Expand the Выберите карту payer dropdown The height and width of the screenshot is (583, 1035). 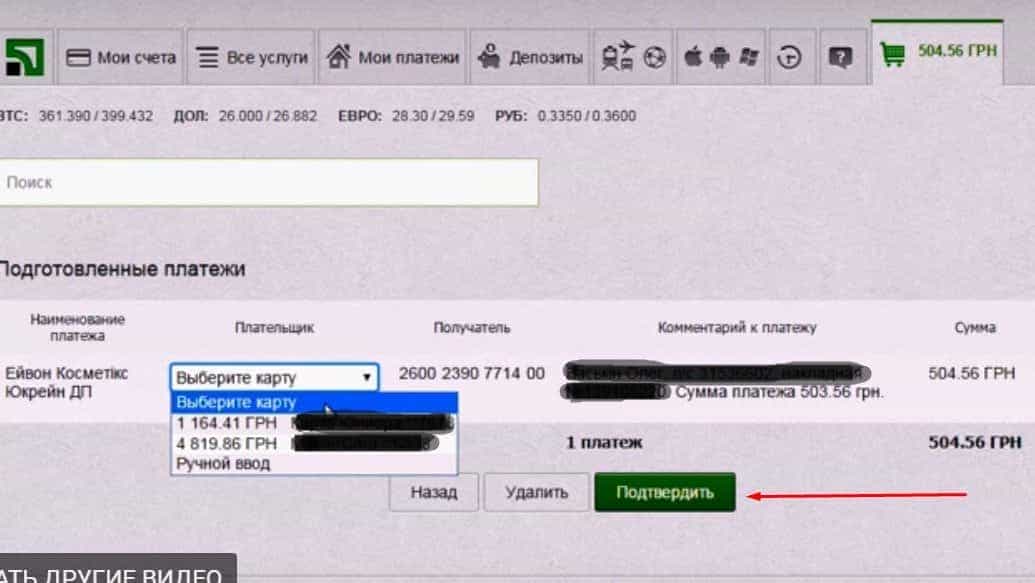pyautogui.click(x=274, y=377)
